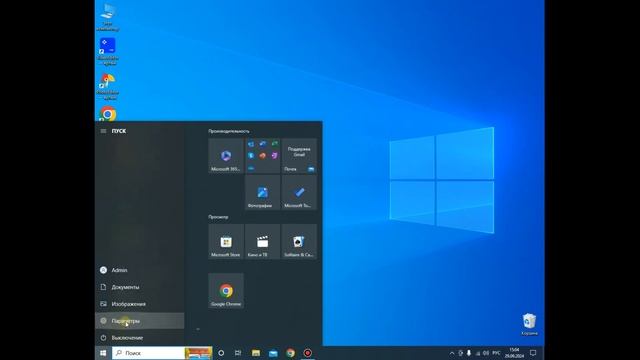Viewport: 640px width, 360px height.
Task: Open the red recorder app on taskbar
Action: click(x=307, y=353)
